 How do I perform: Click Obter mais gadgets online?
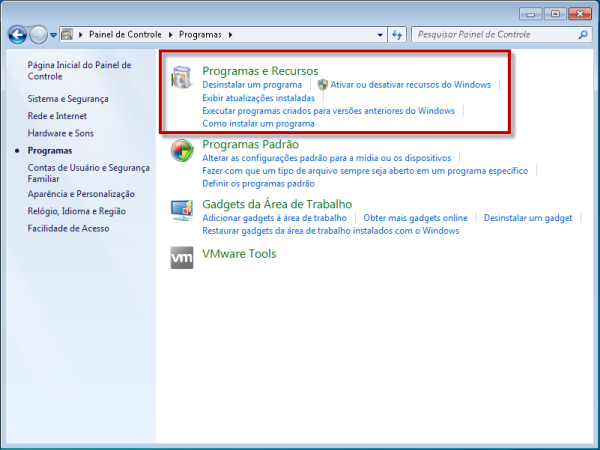(415, 217)
